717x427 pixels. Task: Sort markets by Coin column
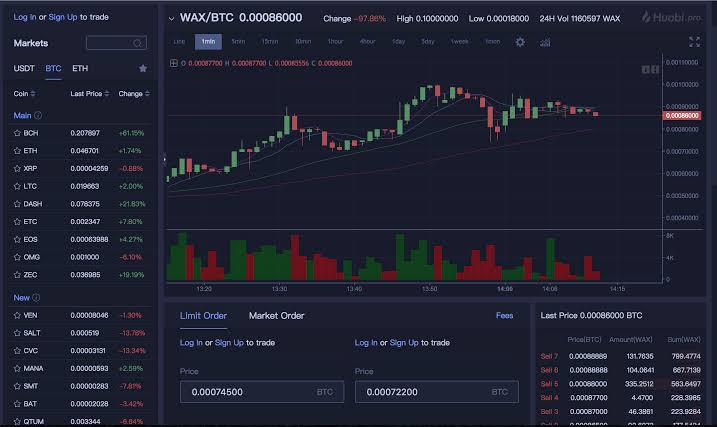point(24,94)
